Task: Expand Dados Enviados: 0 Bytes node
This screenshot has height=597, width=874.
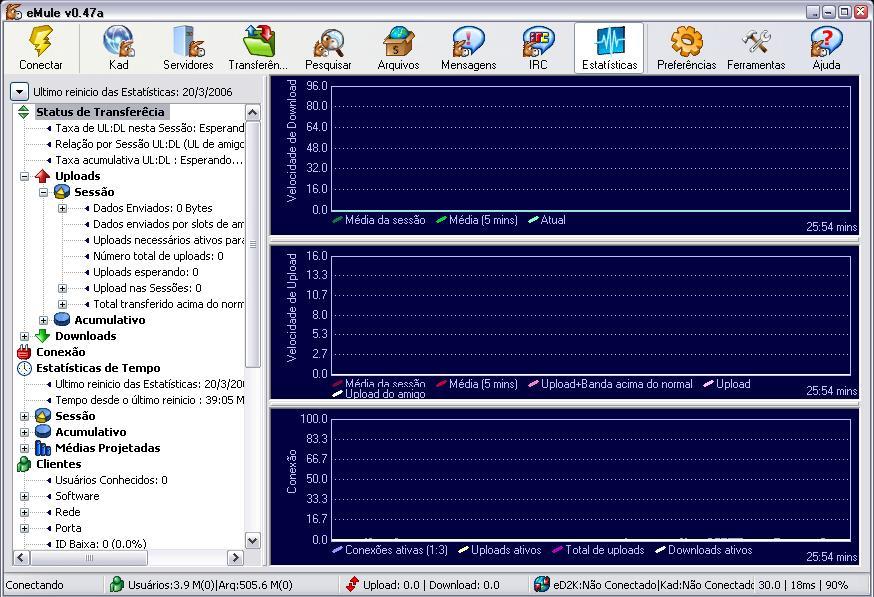Action: pos(62,208)
